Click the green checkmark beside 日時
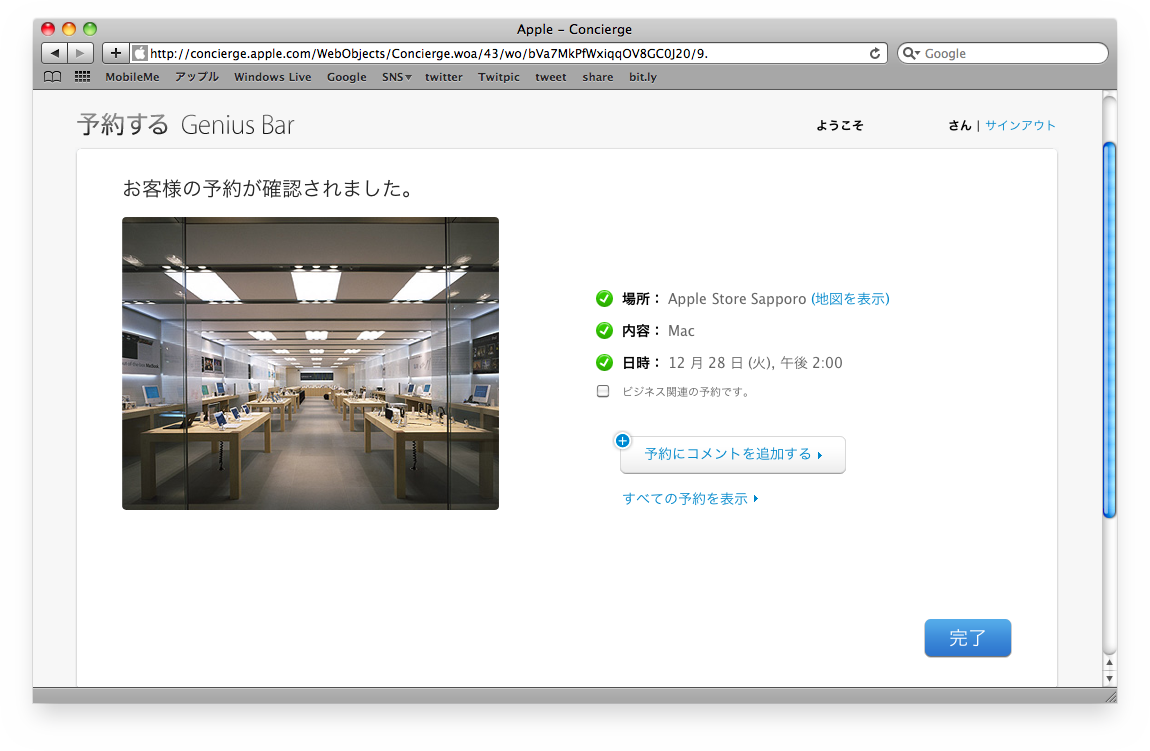Screen dimensions: 1150x751 pos(604,362)
